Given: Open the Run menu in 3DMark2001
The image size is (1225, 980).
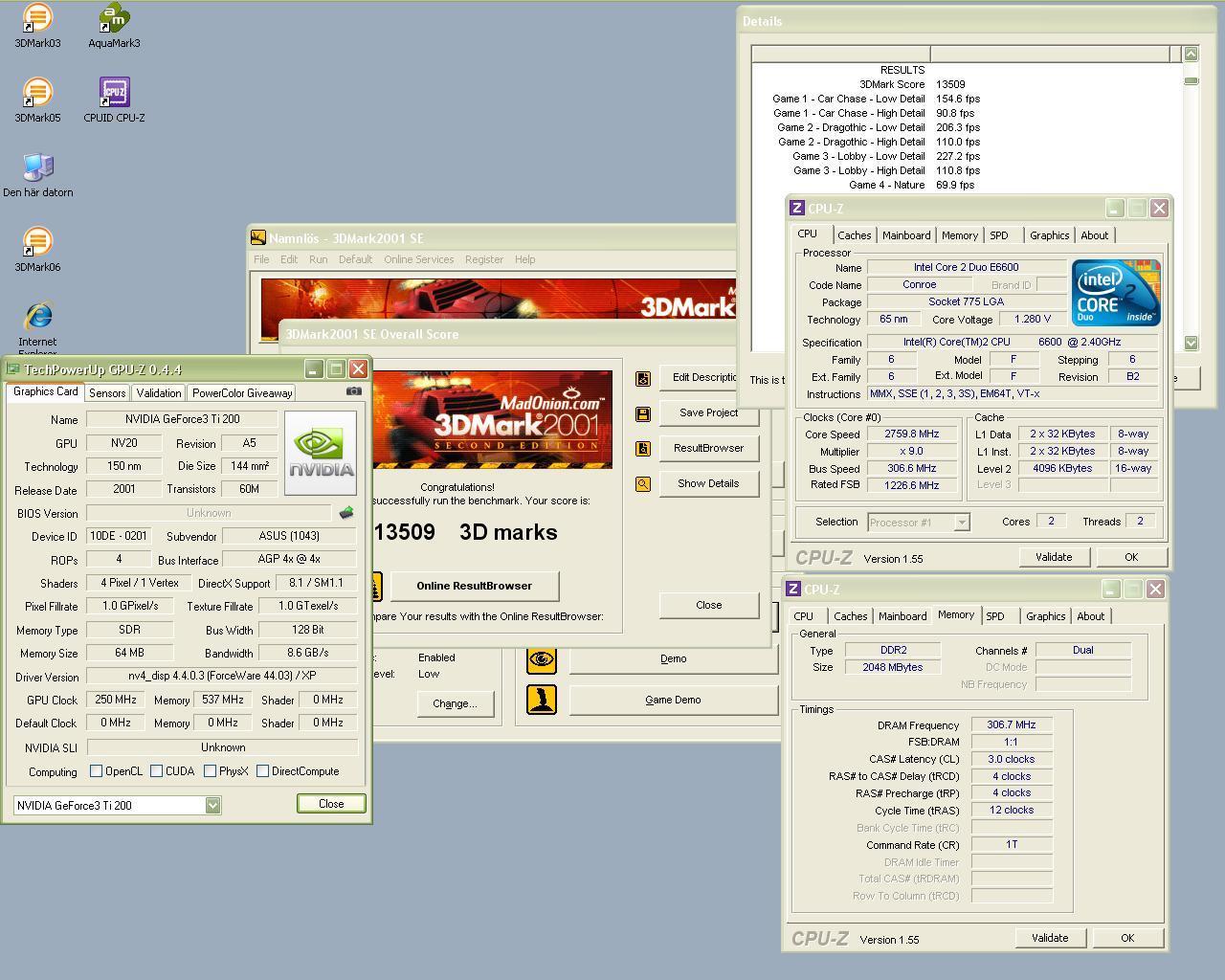Looking at the screenshot, I should pyautogui.click(x=318, y=259).
